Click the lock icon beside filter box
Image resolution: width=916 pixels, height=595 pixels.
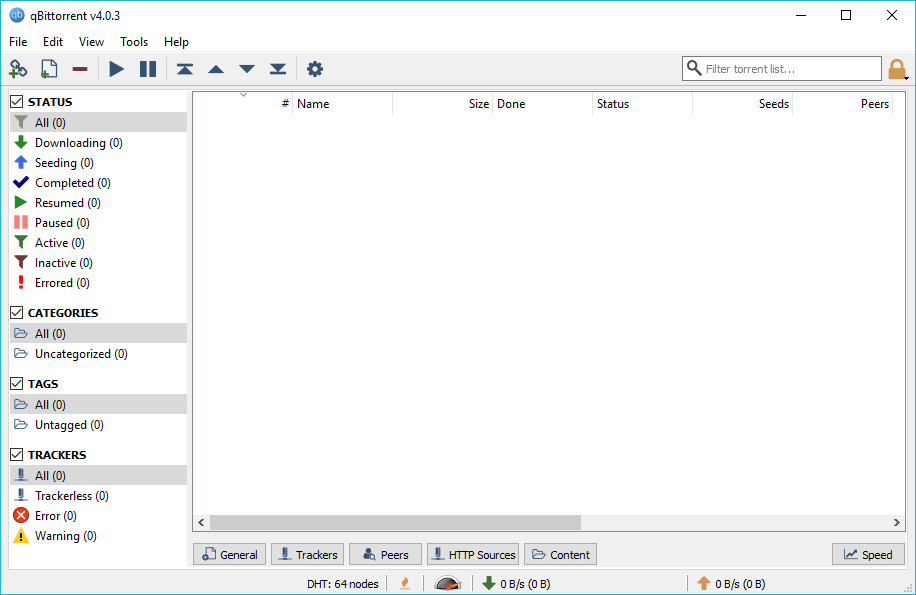(x=897, y=69)
